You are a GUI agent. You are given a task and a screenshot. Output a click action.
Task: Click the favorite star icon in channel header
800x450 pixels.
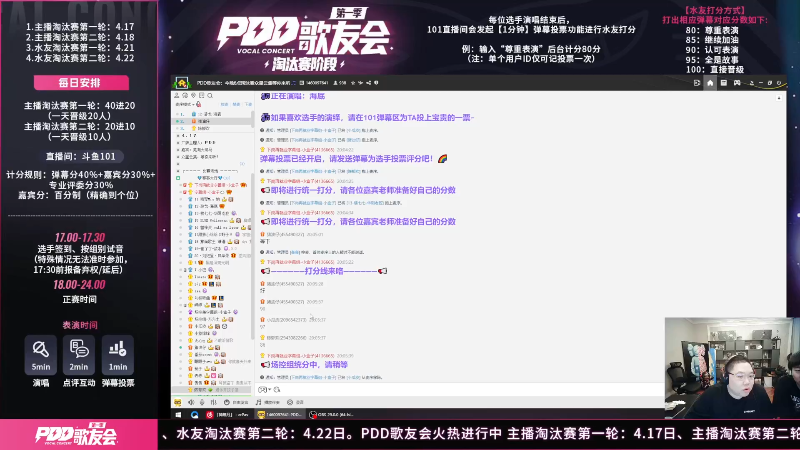[353, 83]
